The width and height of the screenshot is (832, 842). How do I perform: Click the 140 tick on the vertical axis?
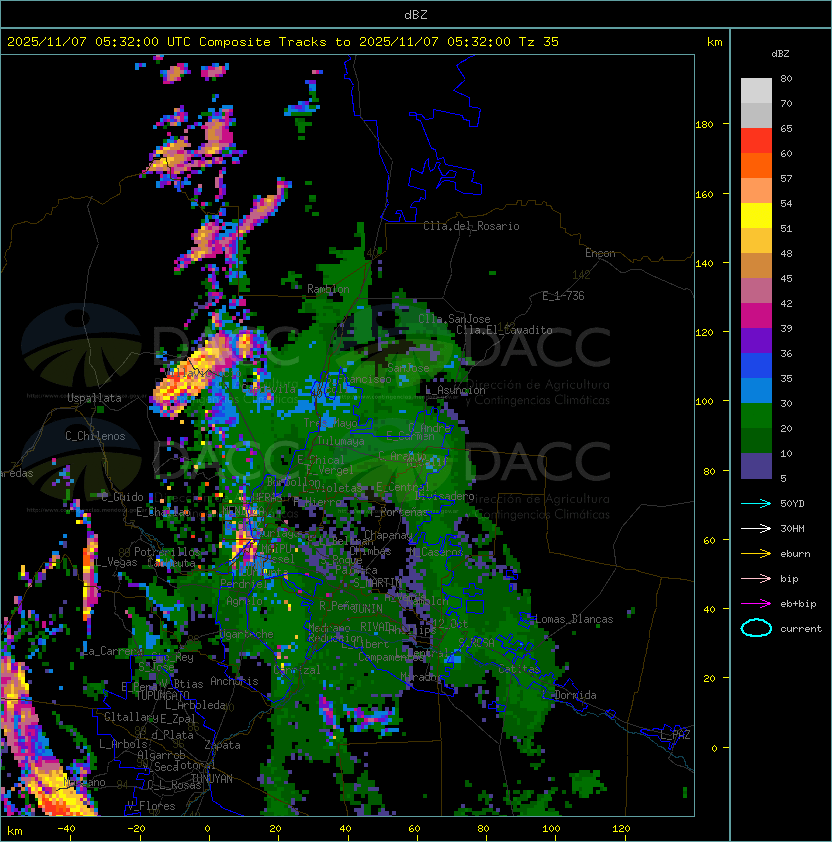[x=704, y=264]
